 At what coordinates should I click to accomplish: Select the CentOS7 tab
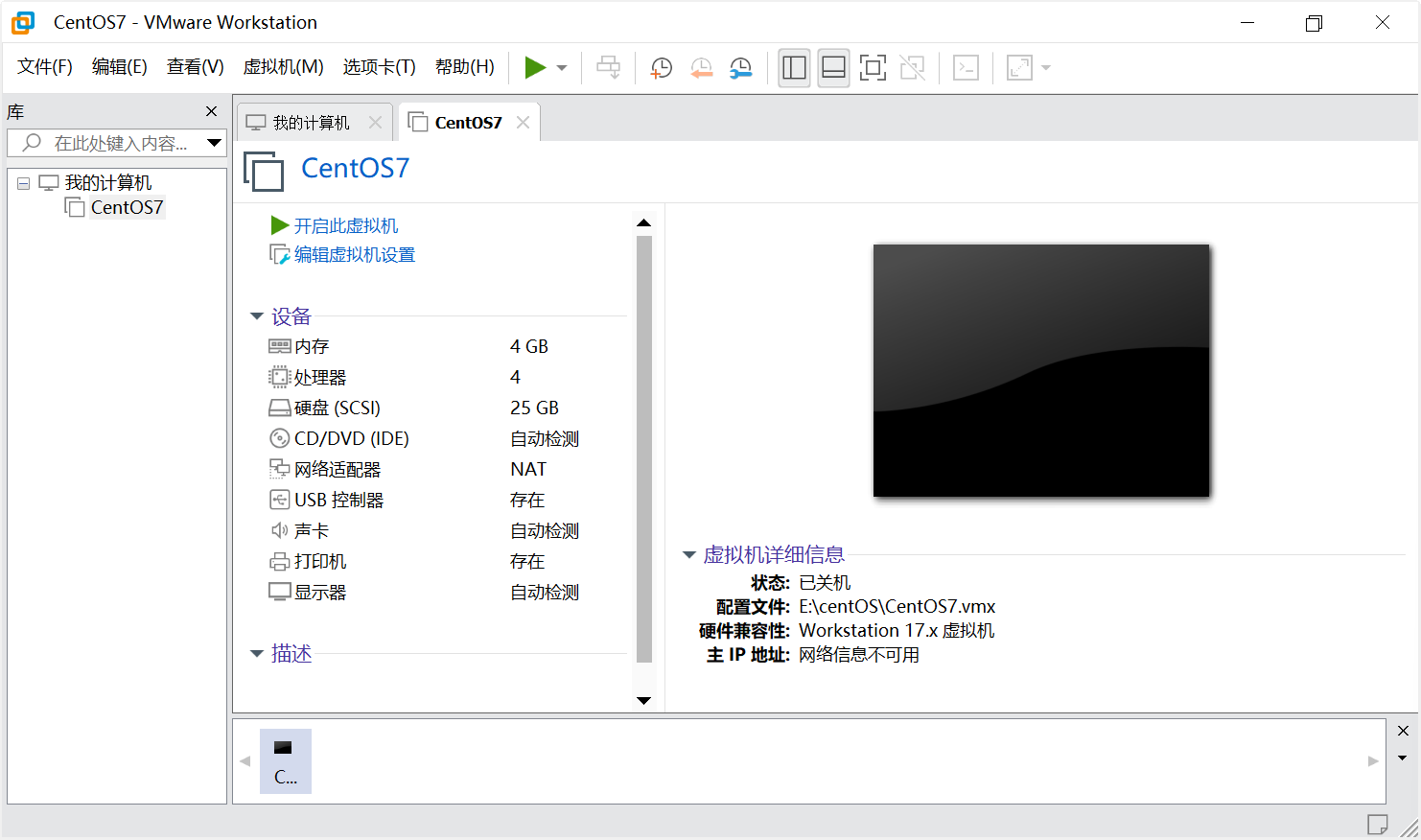click(468, 123)
